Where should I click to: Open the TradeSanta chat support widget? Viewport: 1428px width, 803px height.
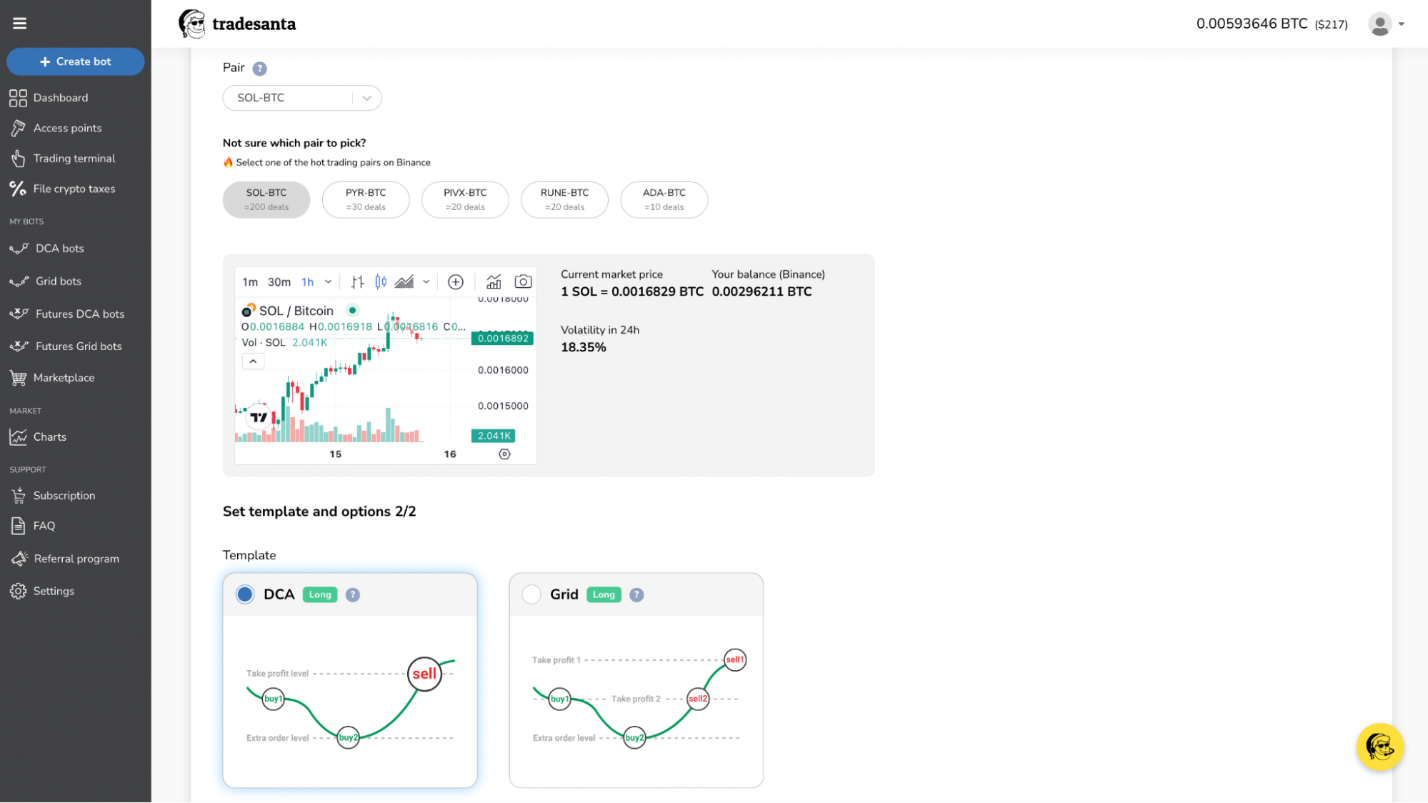(x=1380, y=747)
